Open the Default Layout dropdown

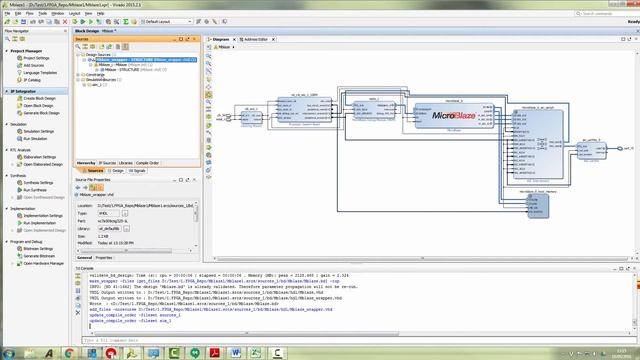click(167, 22)
